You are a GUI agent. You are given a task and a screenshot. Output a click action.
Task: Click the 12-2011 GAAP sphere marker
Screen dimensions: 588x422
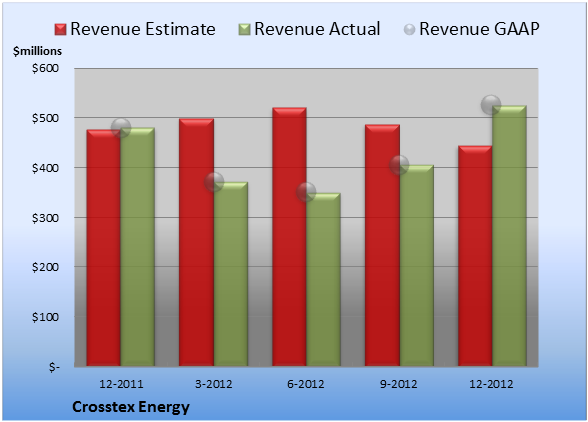point(121,128)
